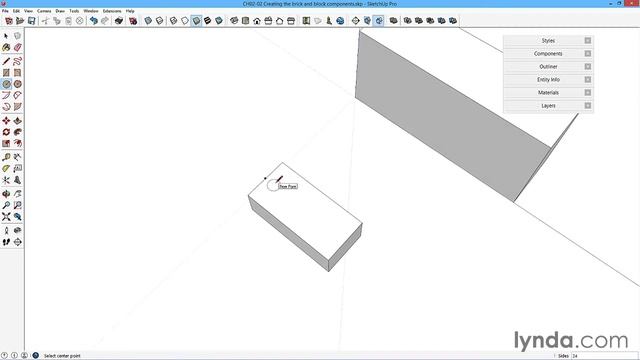Expand the Layers panel square button

(588, 106)
